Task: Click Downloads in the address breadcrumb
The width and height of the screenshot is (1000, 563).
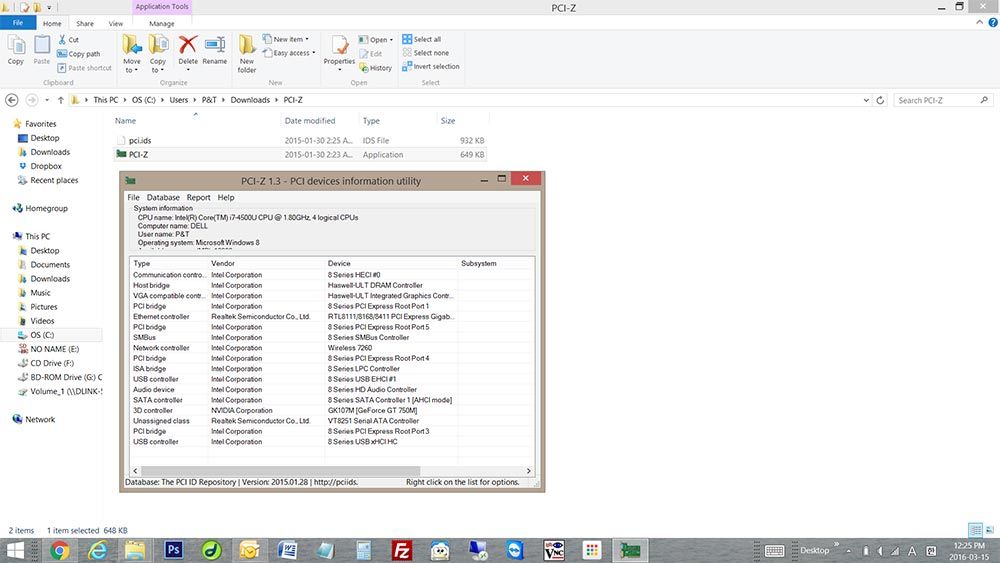Action: click(250, 100)
